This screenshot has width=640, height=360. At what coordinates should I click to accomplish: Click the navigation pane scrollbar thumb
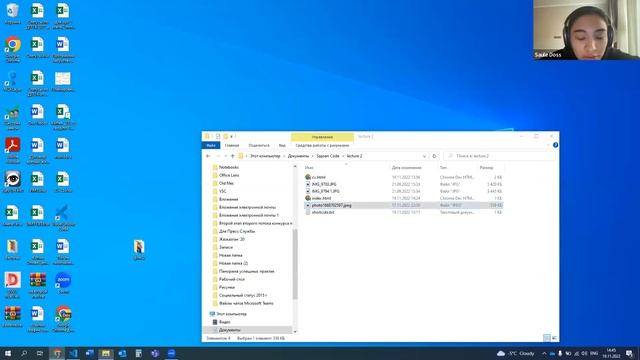pyautogui.click(x=295, y=264)
